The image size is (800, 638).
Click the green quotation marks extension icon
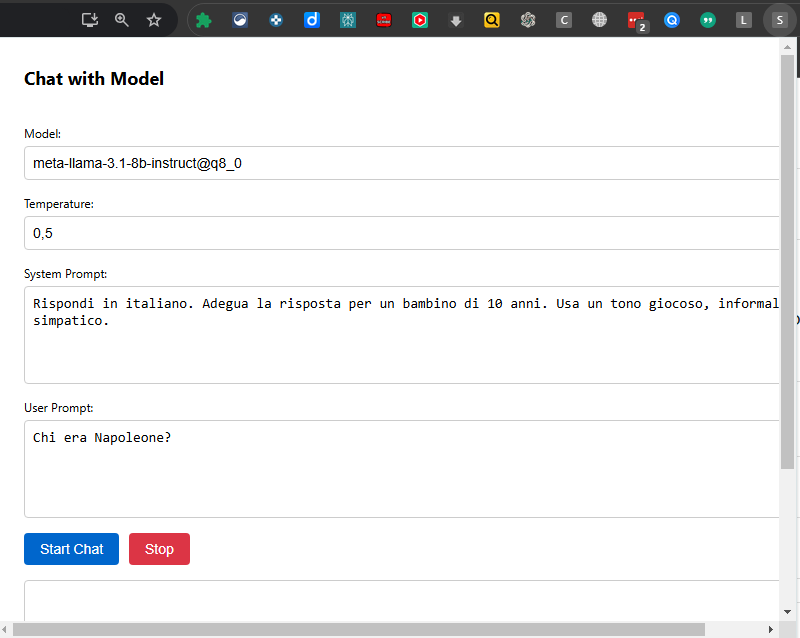pos(708,19)
